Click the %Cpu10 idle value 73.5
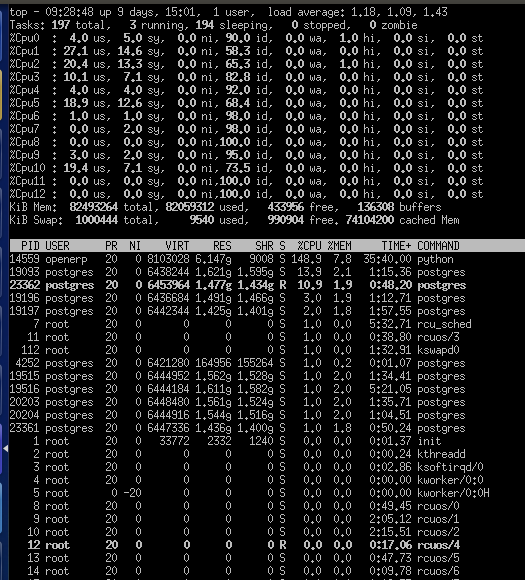This screenshot has height=580, width=525. click(238, 168)
